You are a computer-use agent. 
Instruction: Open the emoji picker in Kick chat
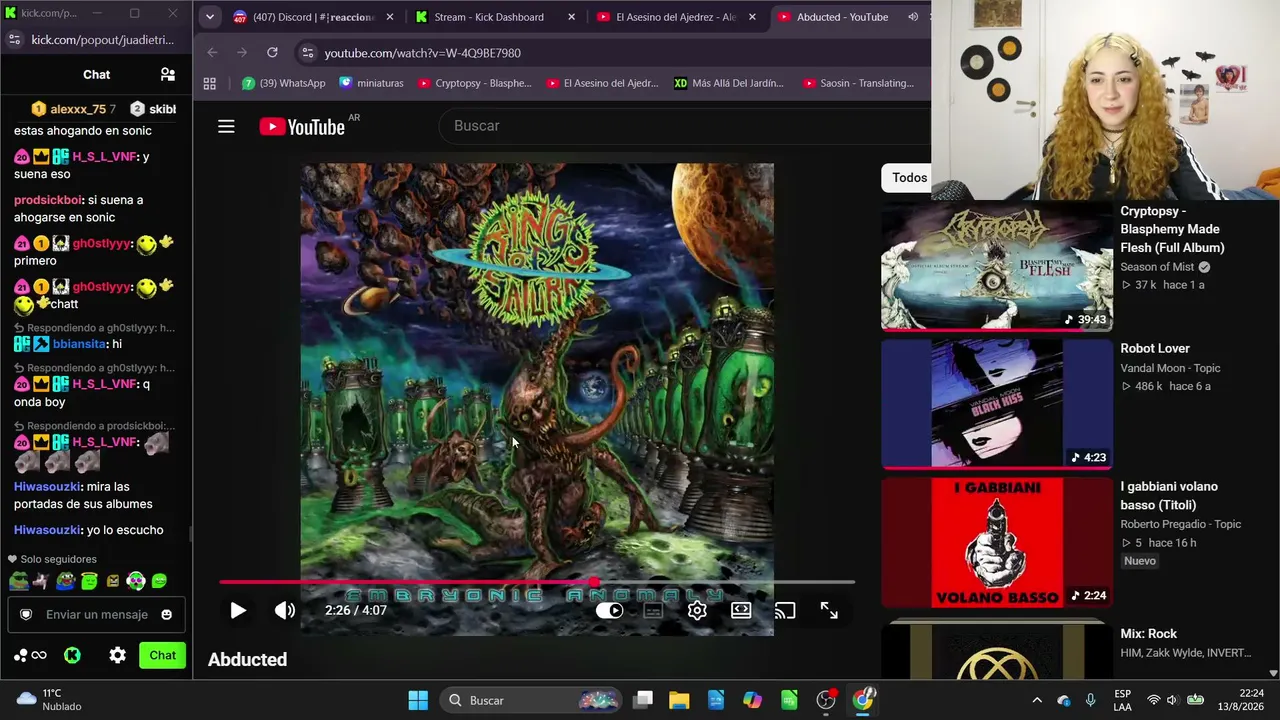coord(167,615)
